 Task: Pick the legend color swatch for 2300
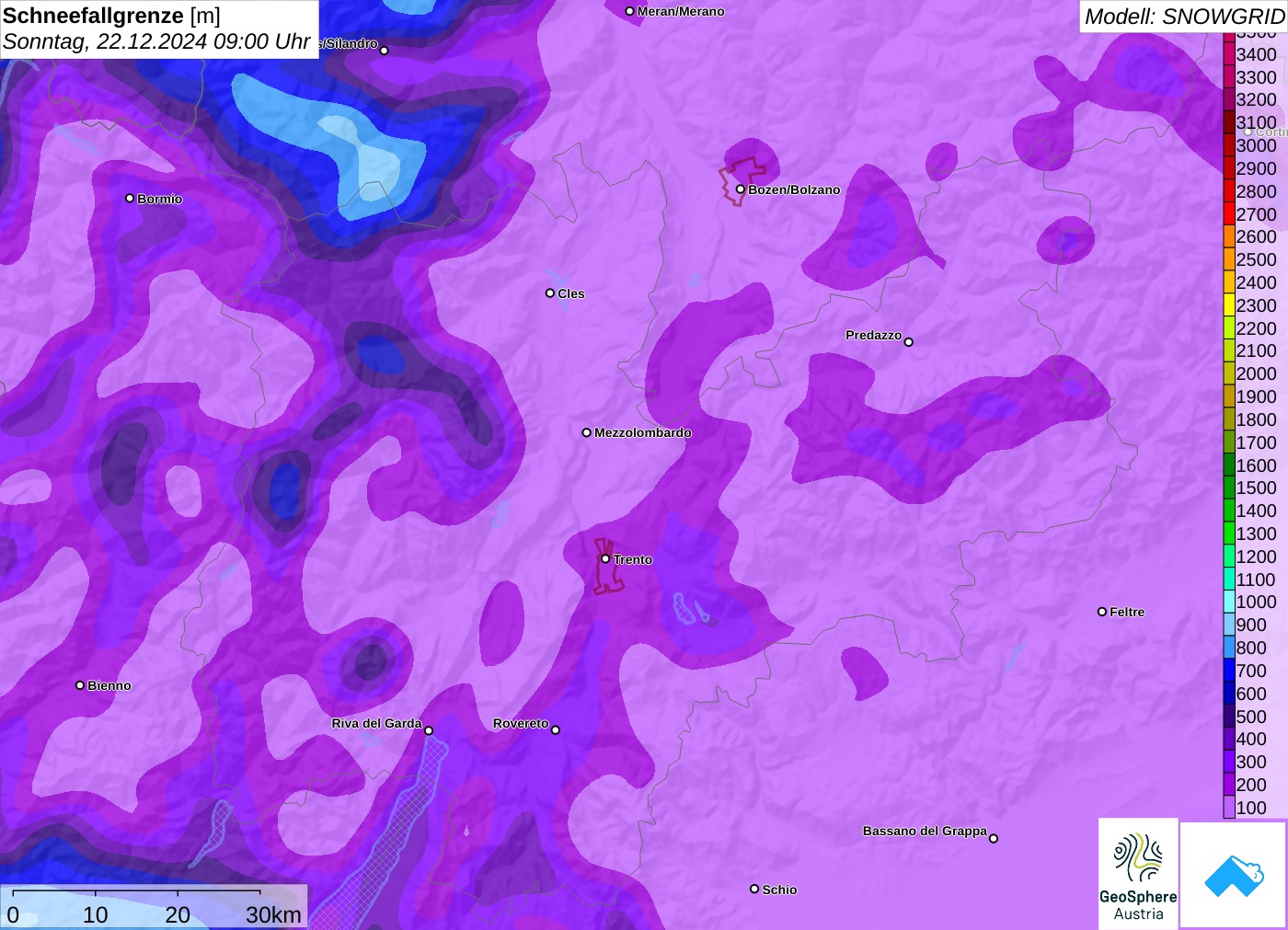click(x=1229, y=305)
